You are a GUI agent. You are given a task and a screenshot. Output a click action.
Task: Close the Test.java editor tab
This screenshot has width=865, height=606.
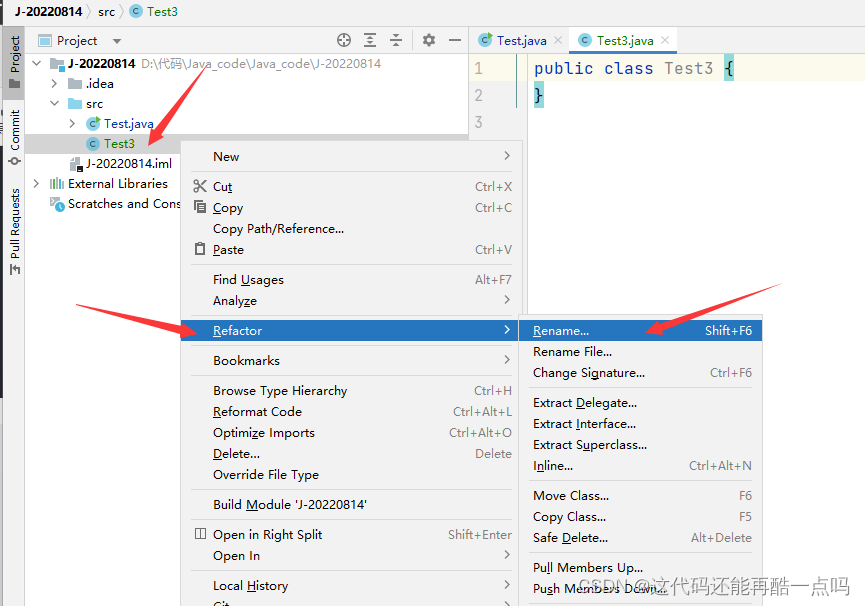[x=558, y=40]
